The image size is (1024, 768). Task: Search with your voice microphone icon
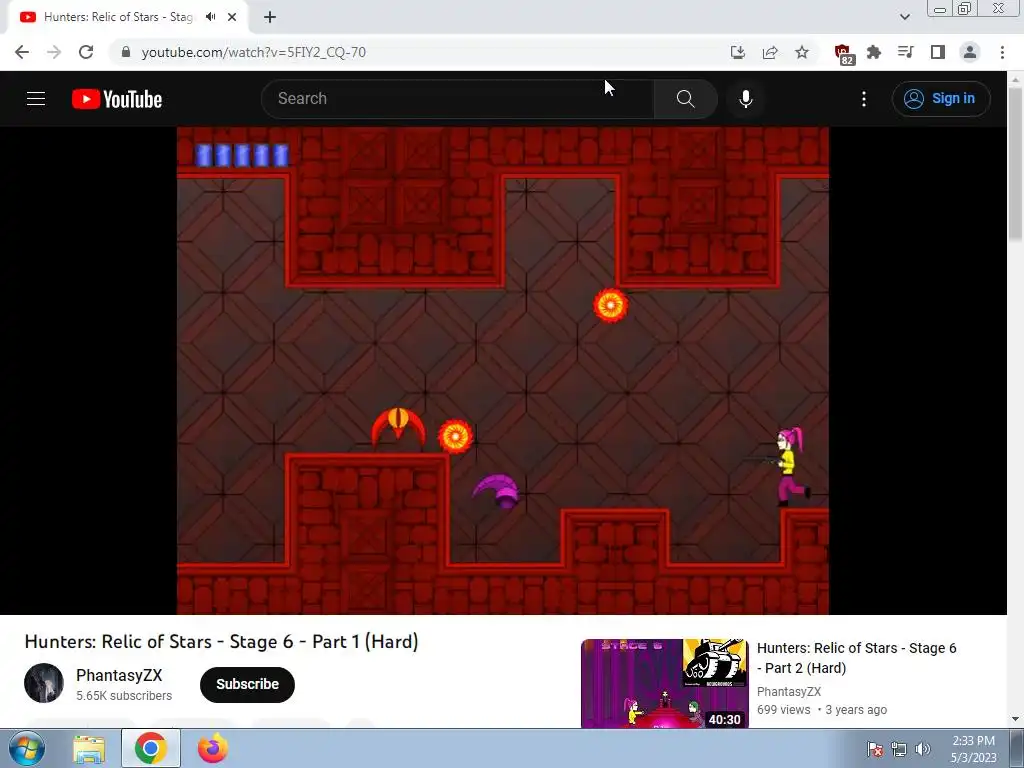pyautogui.click(x=746, y=99)
